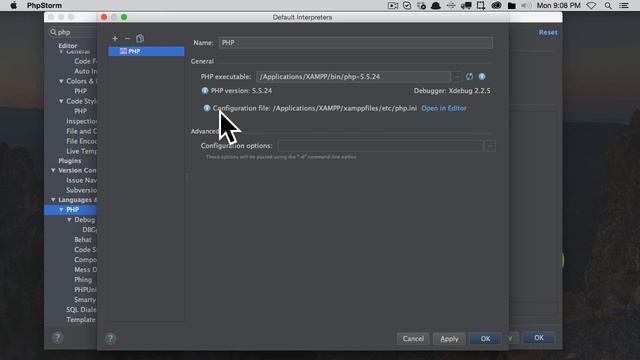The image size is (640, 360).
Task: Select Plugins in Preferences tree
Action: coord(70,161)
